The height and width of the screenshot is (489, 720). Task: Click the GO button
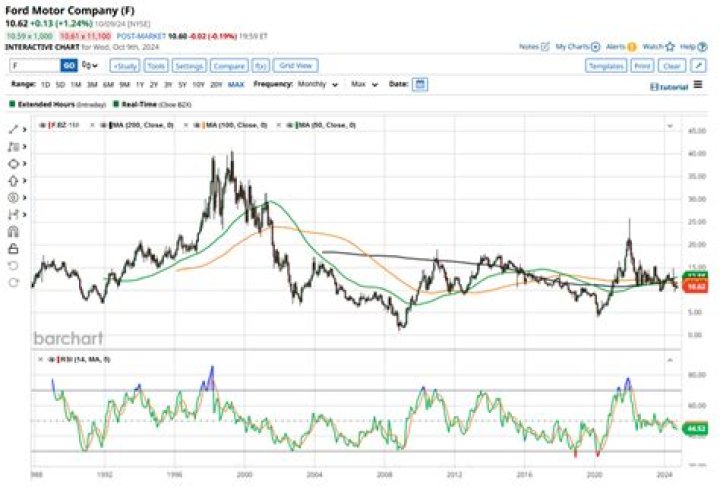69,66
